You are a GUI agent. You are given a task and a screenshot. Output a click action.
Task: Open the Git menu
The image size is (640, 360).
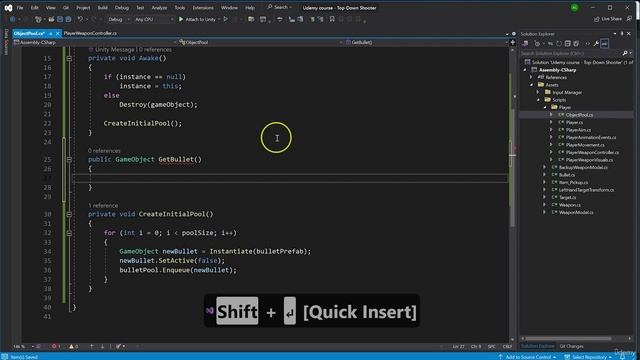click(x=66, y=8)
